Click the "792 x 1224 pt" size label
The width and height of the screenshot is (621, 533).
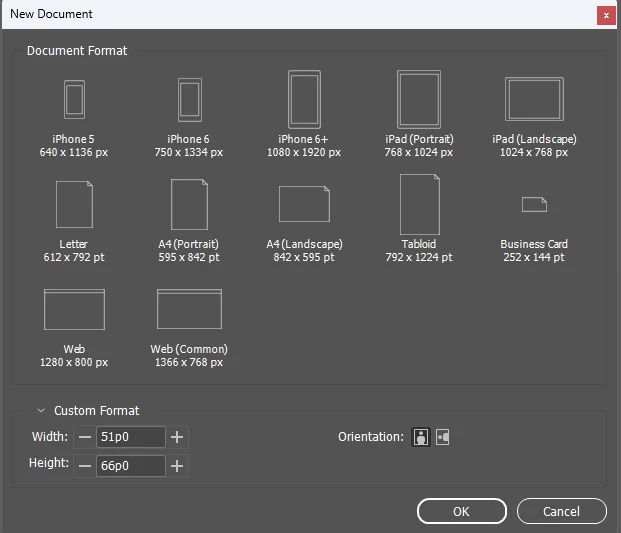click(x=419, y=257)
